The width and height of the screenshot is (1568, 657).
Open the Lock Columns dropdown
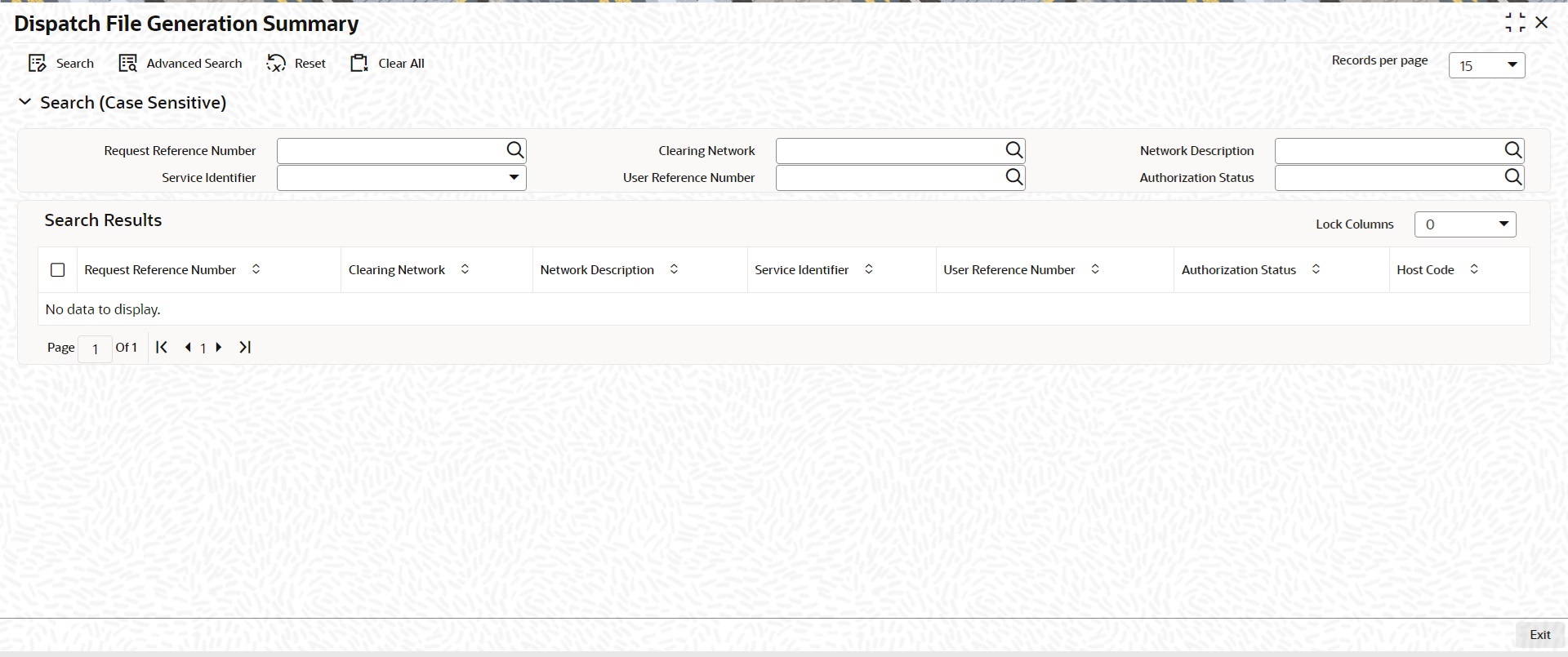pos(1465,224)
